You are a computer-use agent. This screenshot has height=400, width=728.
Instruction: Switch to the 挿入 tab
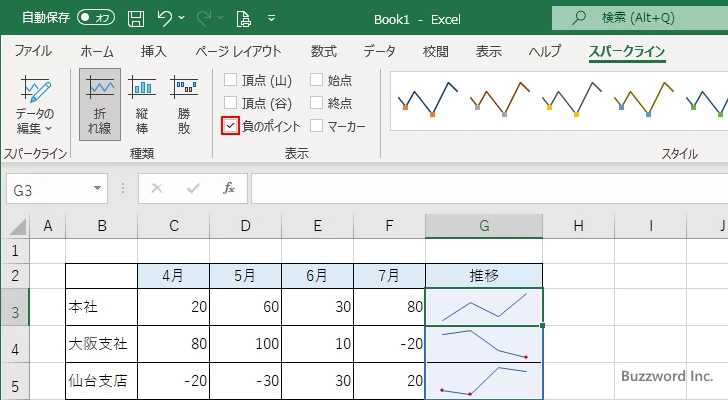(153, 51)
